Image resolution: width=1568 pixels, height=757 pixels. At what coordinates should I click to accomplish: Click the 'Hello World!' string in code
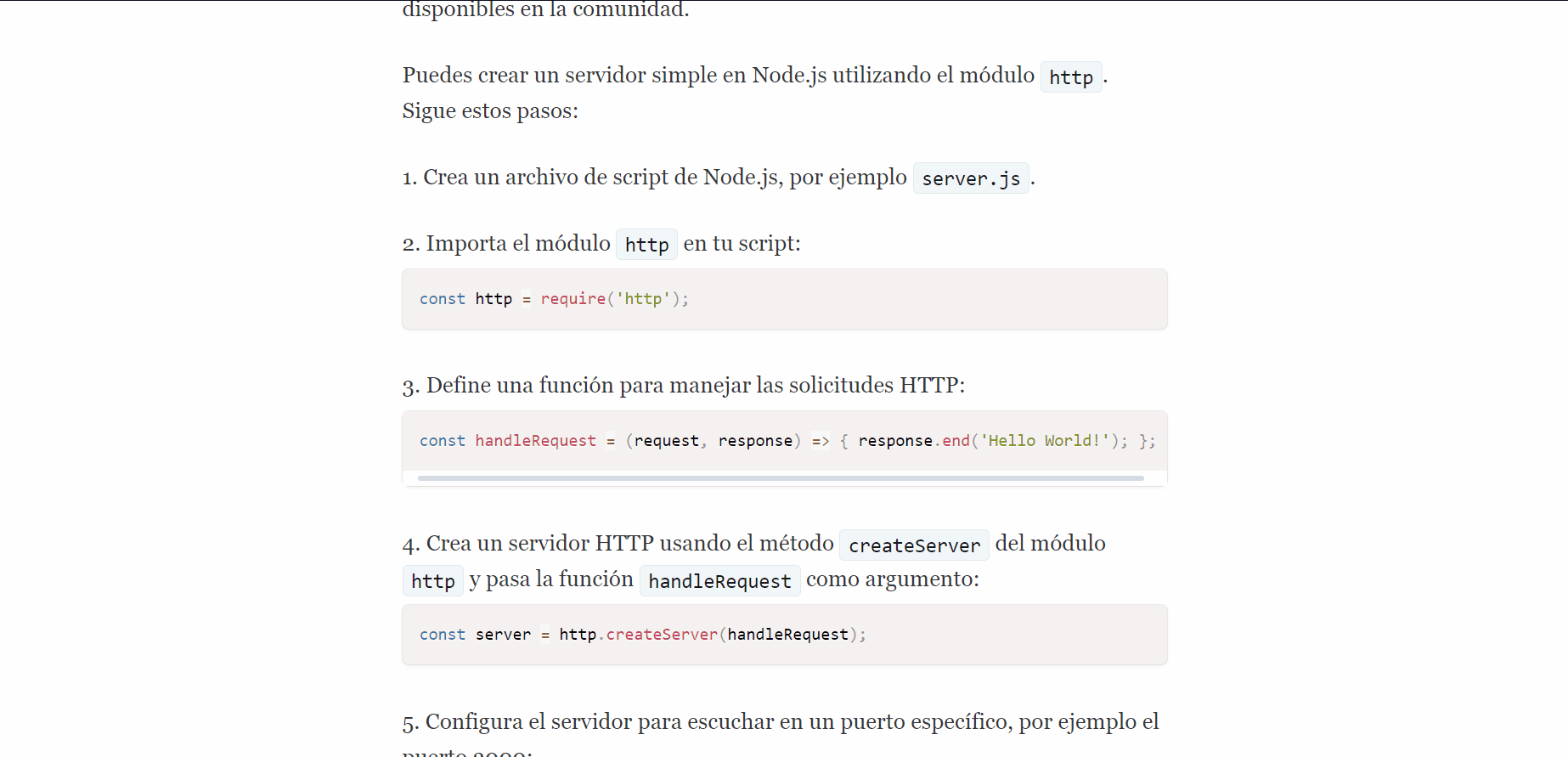(1045, 441)
